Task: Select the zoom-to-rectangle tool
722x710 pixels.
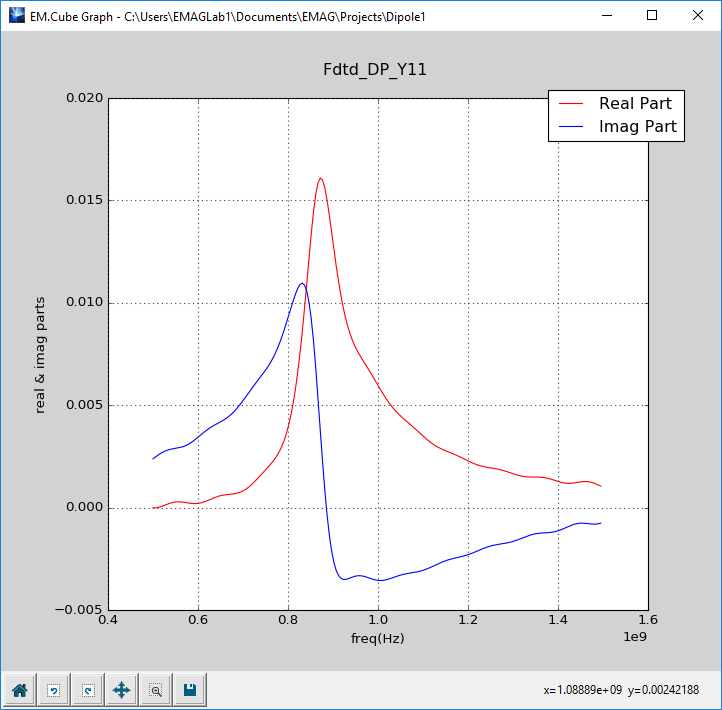Action: [x=155, y=689]
